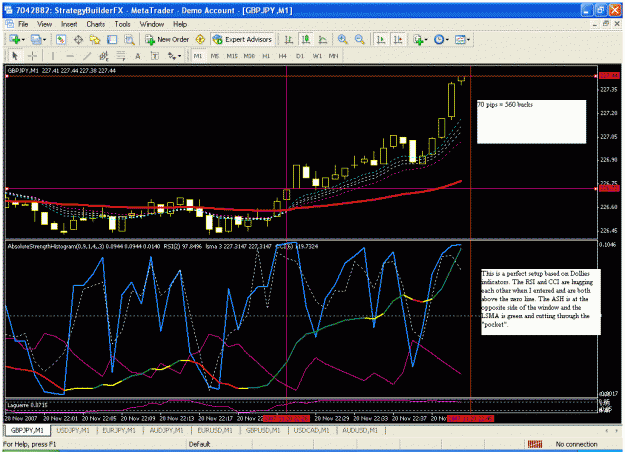Open the Market Watch window icon

click(61, 39)
